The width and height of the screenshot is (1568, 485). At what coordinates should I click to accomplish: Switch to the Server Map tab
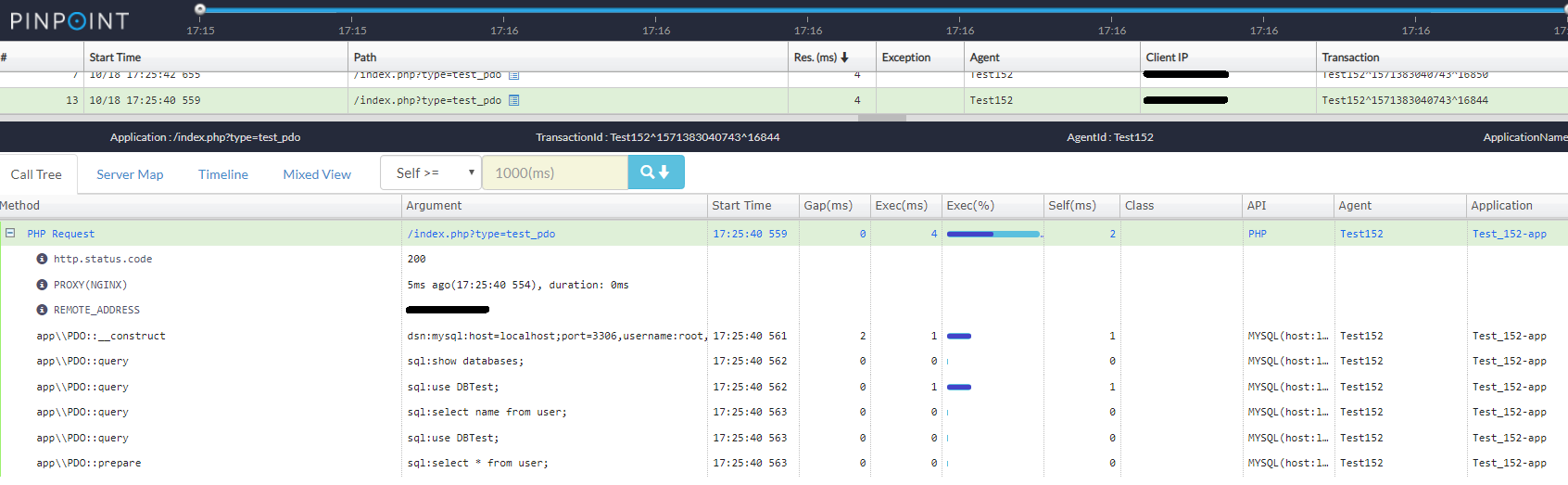[x=130, y=174]
